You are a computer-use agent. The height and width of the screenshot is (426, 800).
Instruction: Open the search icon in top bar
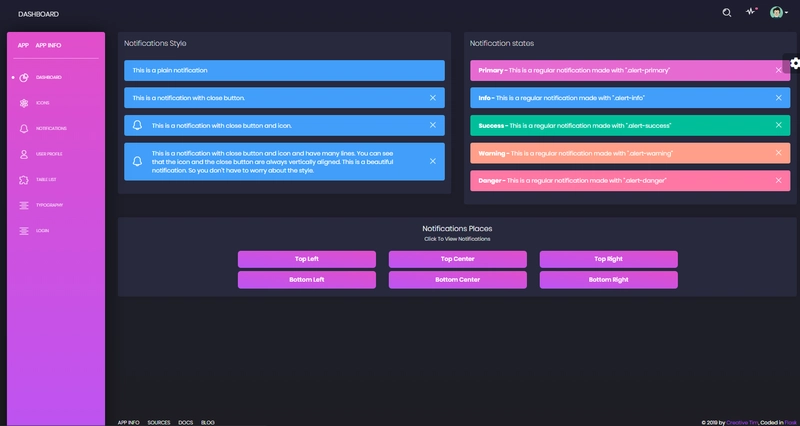[727, 13]
